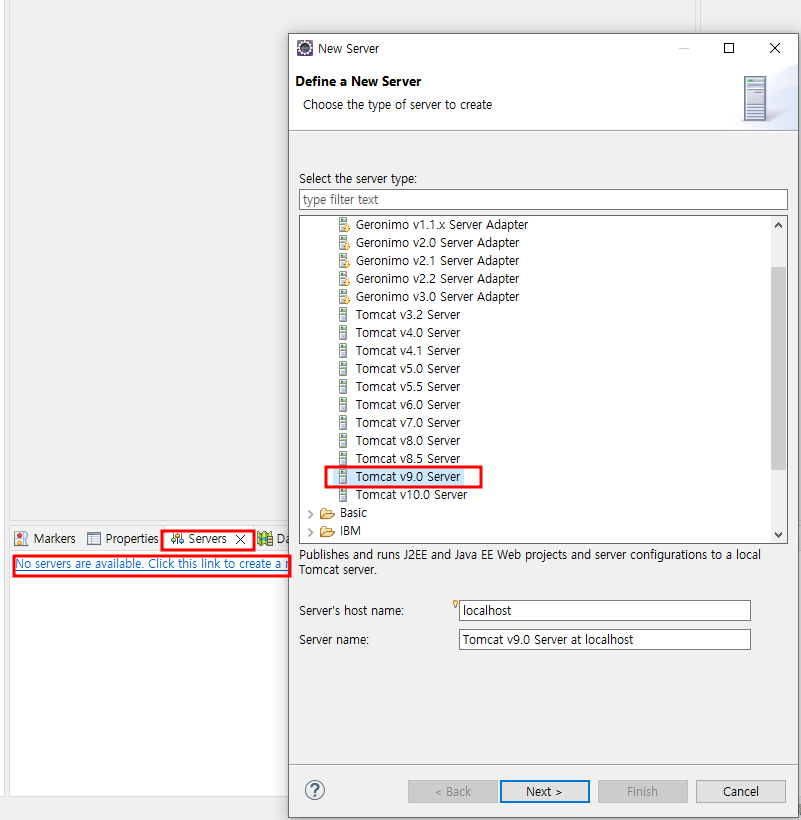Select the text Geronimo v3.0 Server Adapter

point(437,297)
